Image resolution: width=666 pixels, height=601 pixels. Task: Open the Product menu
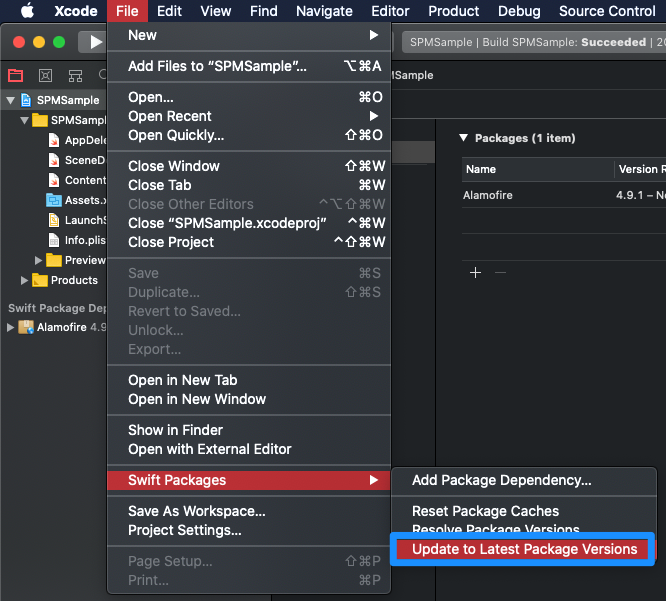(x=453, y=11)
